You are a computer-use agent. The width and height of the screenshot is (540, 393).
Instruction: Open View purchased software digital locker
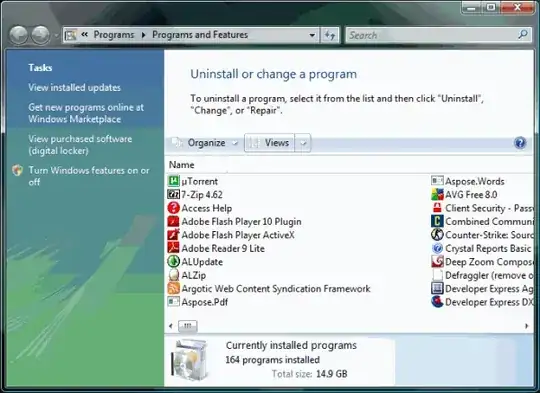point(80,145)
